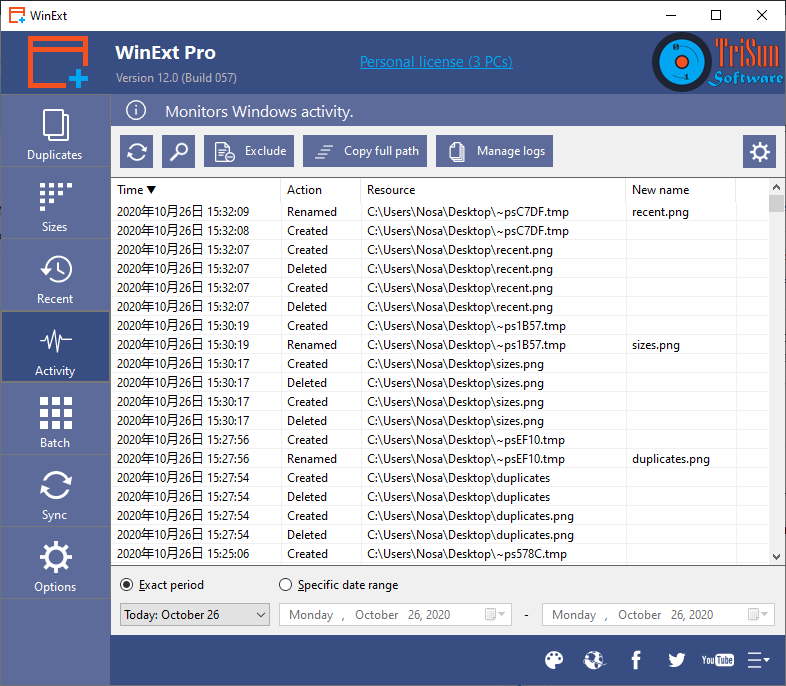Click the Exclude button
Screen dimensions: 786x686
pyautogui.click(x=249, y=151)
